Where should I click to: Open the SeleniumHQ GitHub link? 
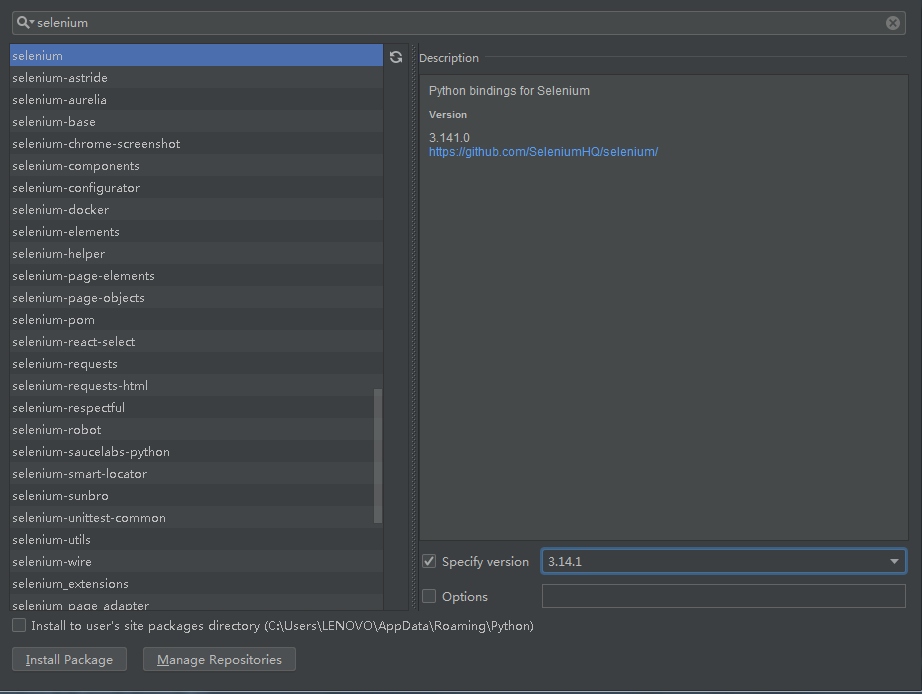click(543, 152)
